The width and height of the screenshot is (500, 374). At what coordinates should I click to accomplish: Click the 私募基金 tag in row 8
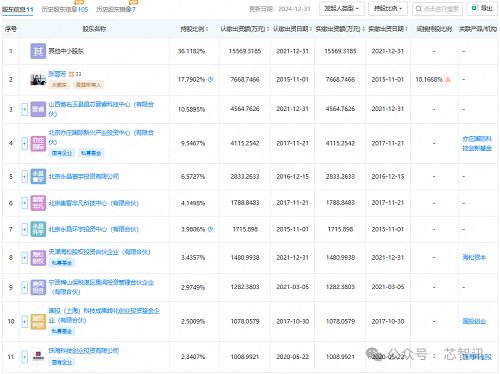(62, 263)
